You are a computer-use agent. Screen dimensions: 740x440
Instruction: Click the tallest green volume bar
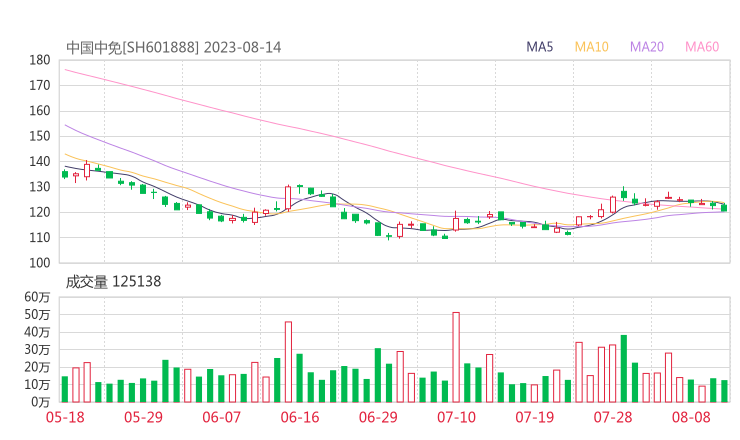(x=624, y=369)
